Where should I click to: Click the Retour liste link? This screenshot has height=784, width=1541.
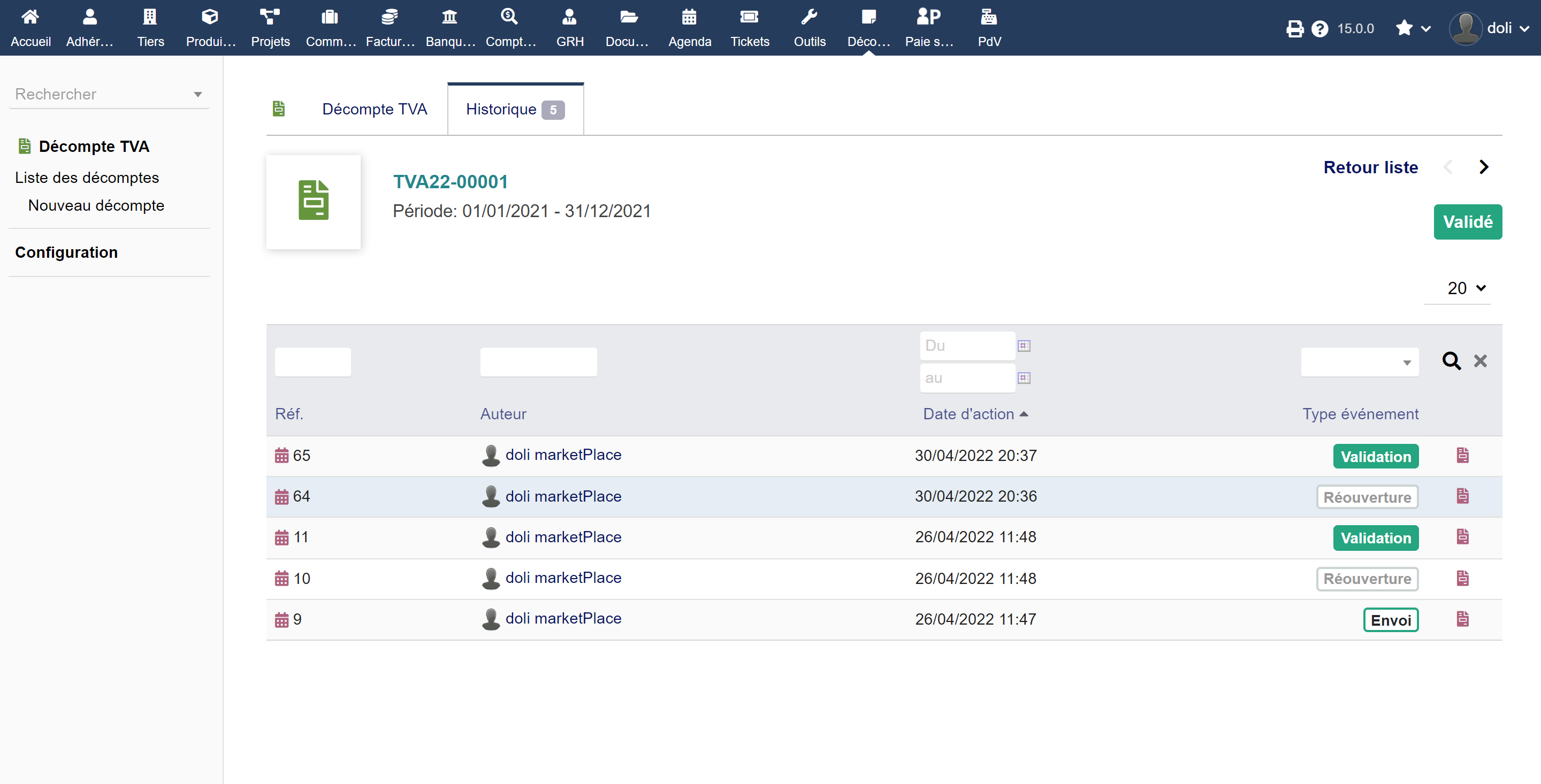1370,167
